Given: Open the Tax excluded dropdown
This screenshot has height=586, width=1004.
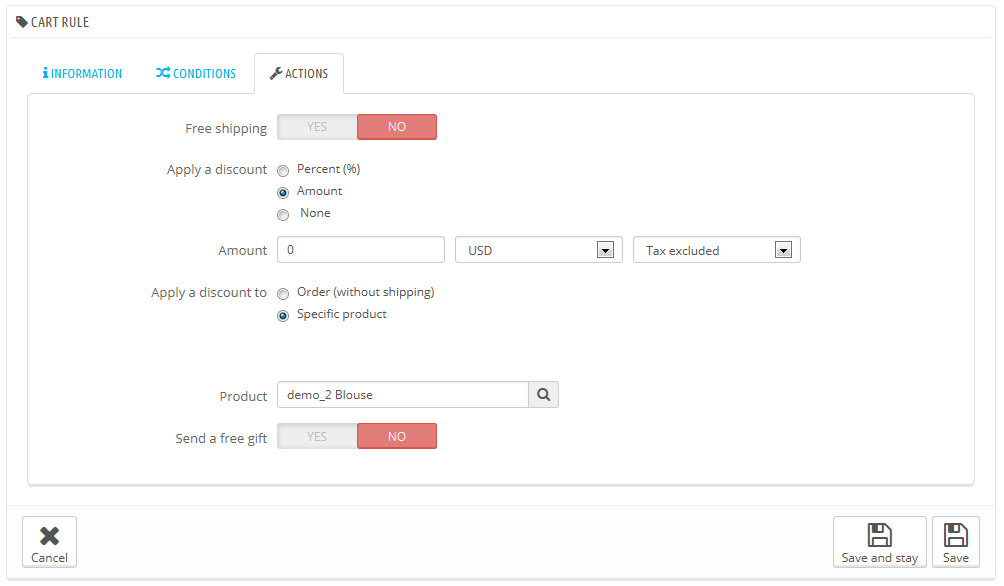Looking at the screenshot, I should coord(717,250).
